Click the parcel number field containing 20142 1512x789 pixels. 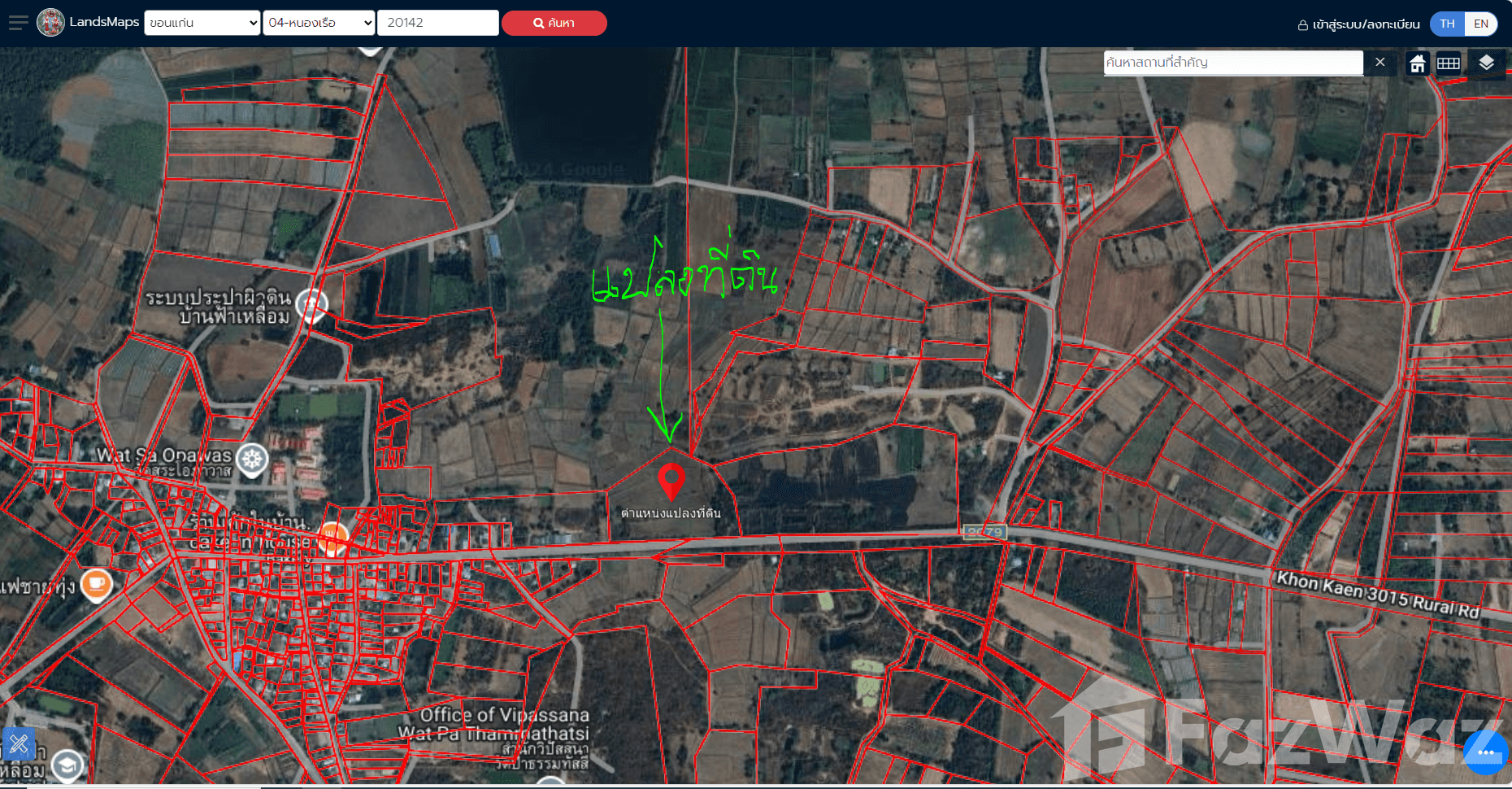437,23
